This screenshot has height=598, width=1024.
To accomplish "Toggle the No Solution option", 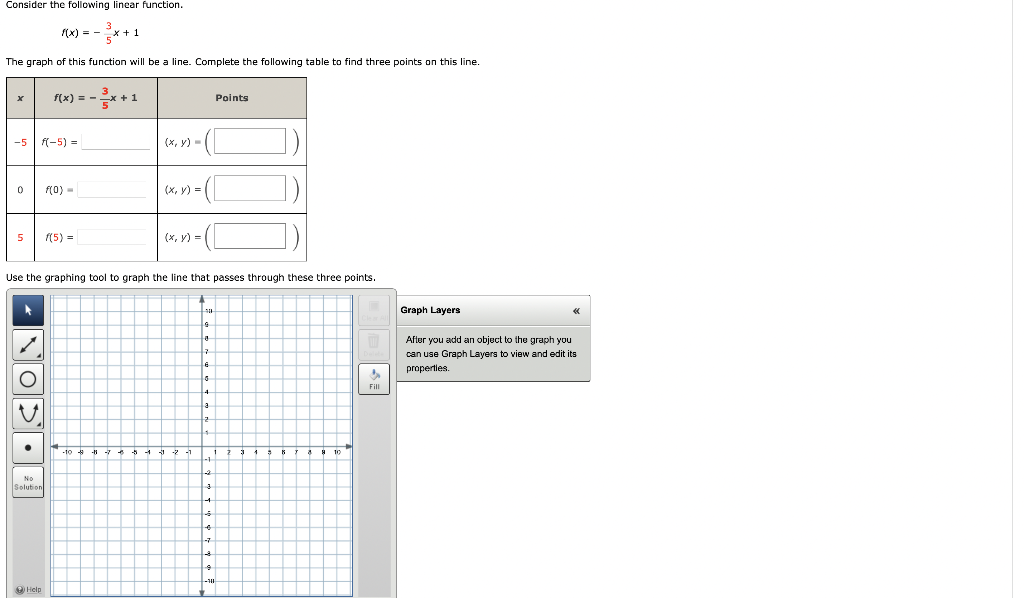I will 27,481.
